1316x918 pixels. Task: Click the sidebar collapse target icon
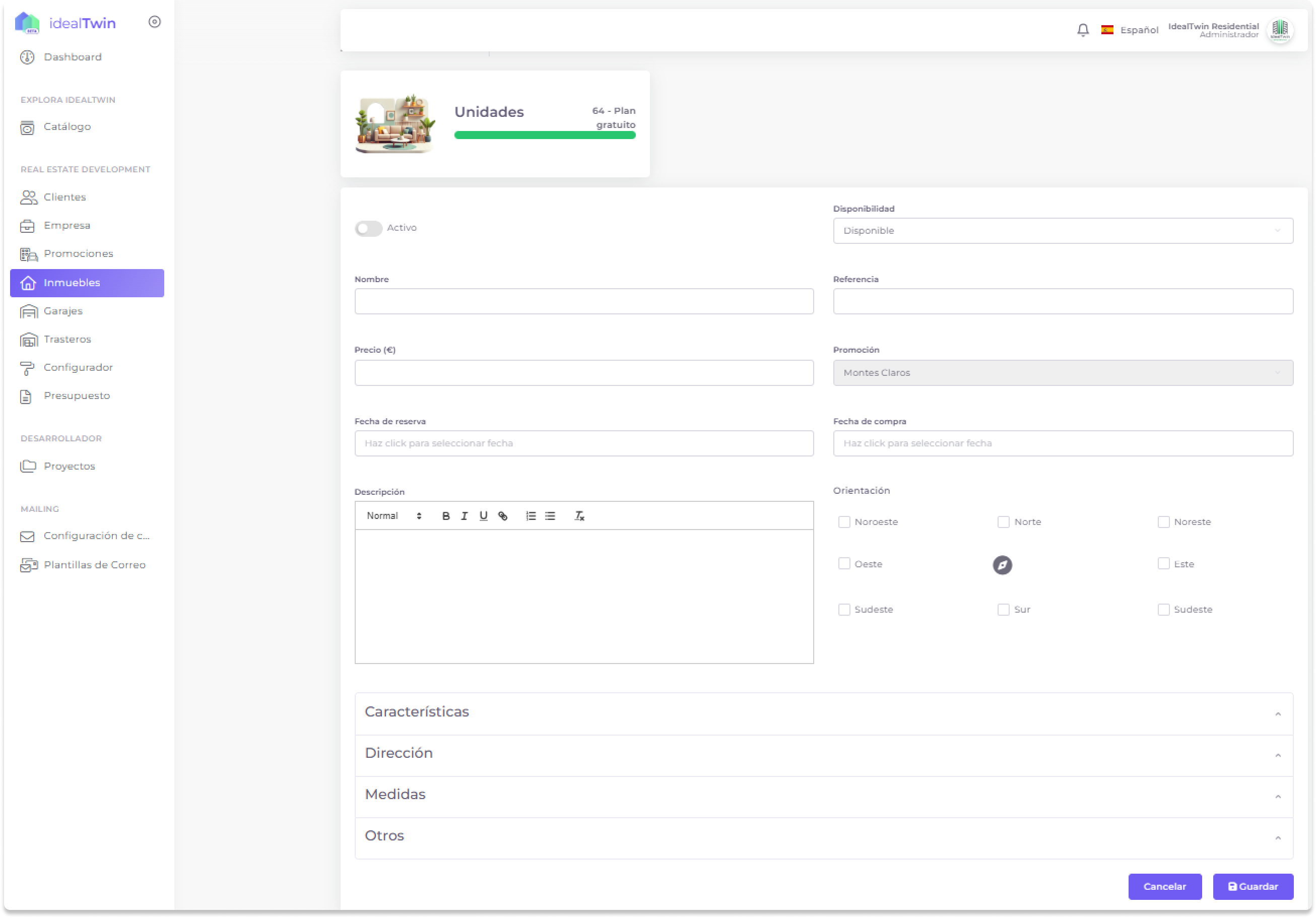154,22
